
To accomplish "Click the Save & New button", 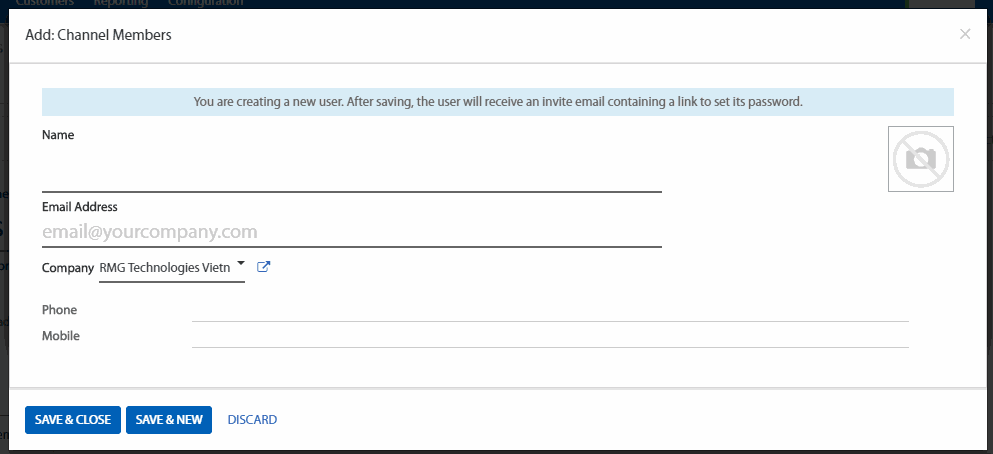I will [x=169, y=420].
